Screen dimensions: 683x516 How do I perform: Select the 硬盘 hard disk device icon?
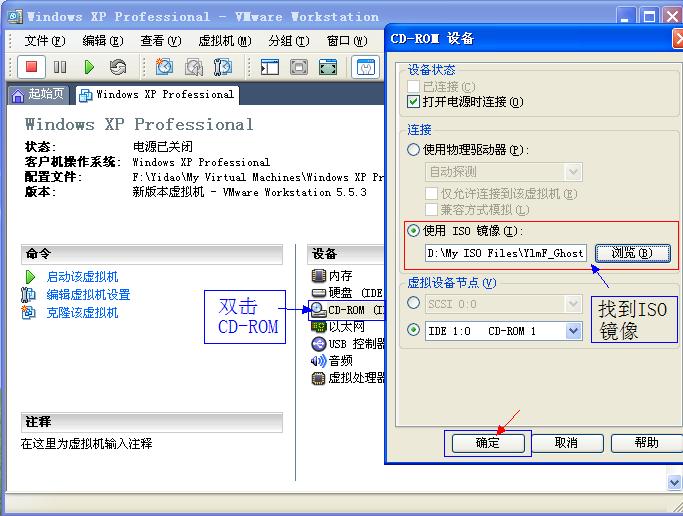[x=319, y=293]
